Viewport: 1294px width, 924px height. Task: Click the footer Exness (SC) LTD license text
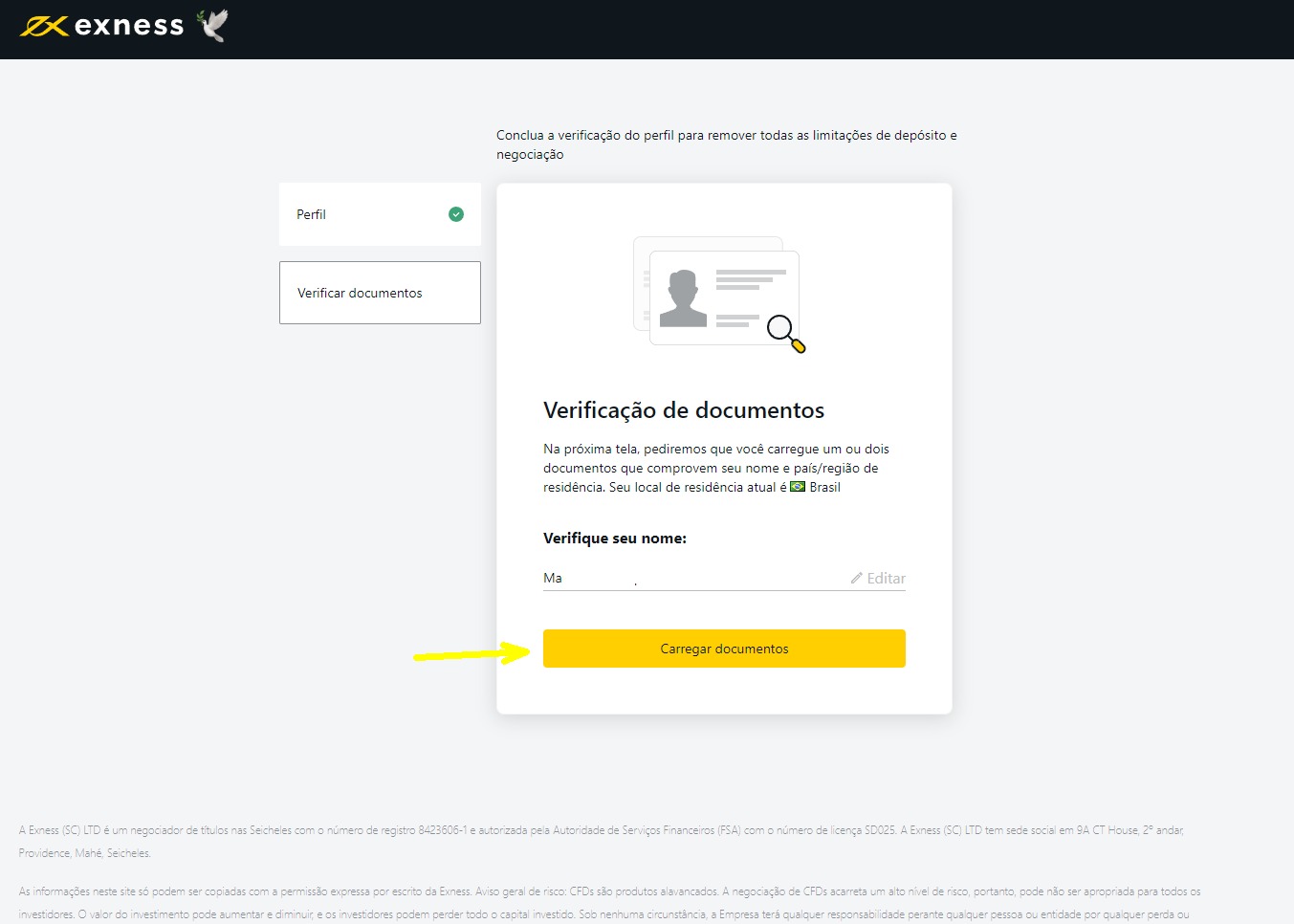[601, 830]
